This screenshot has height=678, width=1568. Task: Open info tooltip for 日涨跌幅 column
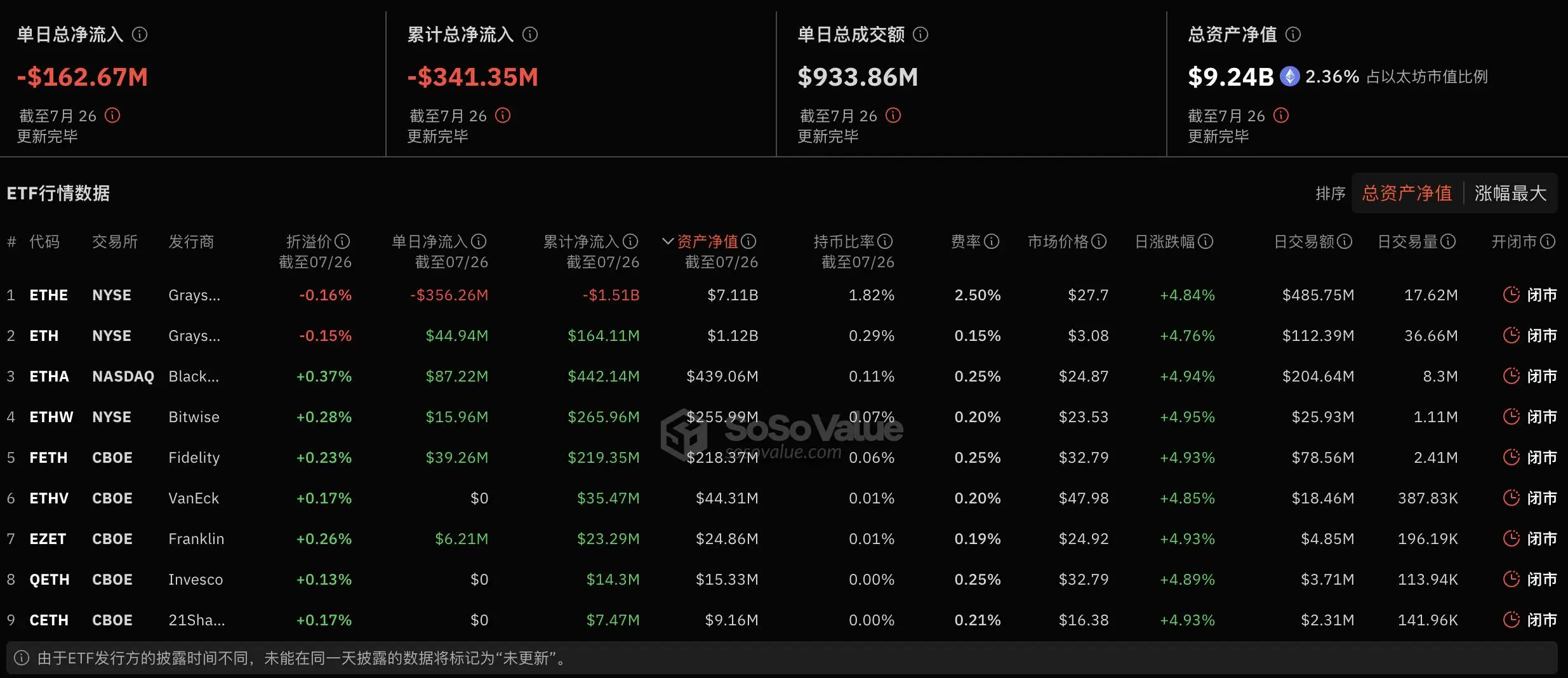(1206, 241)
